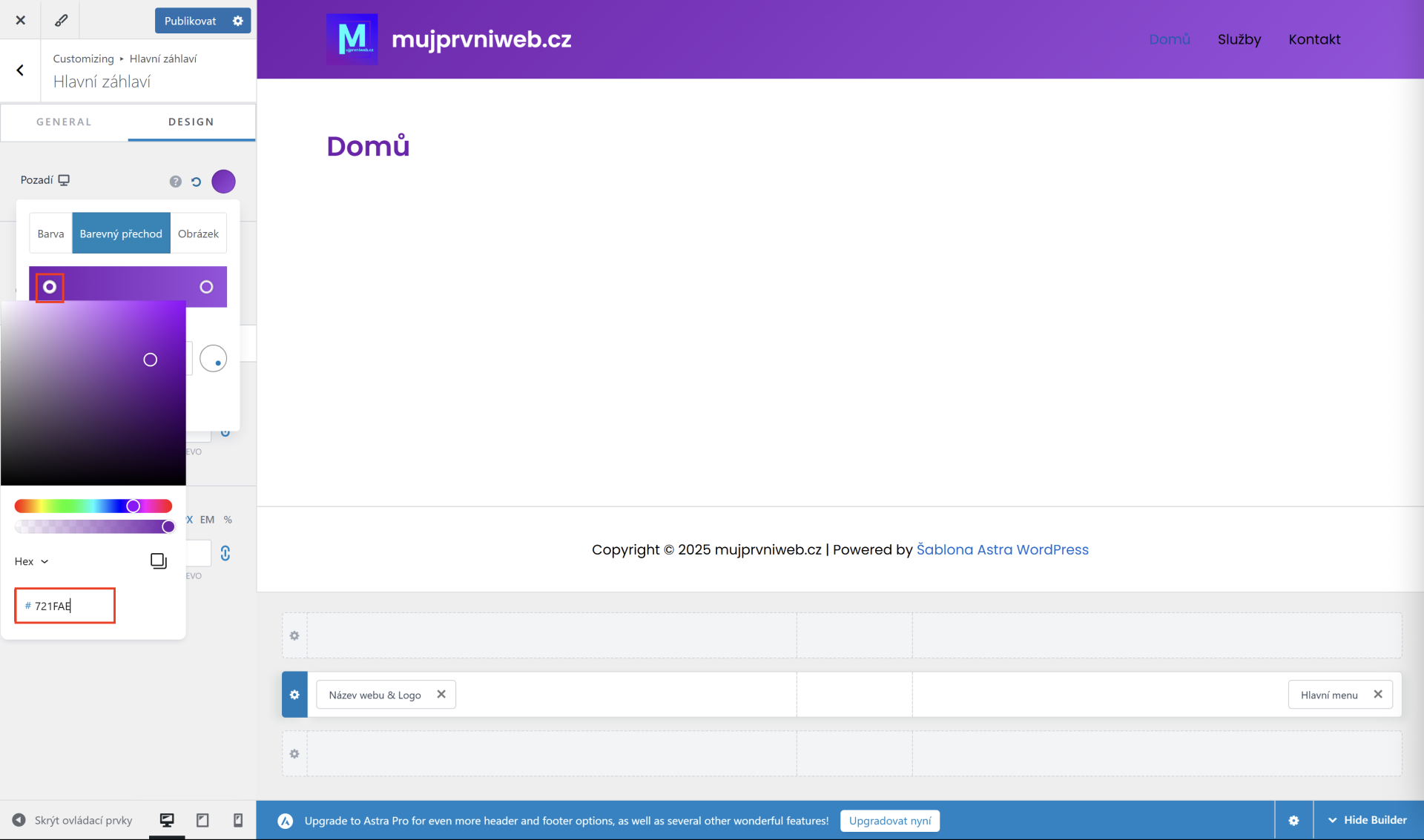This screenshot has width=1424, height=840.
Task: Switch to the General tab
Action: (x=64, y=122)
